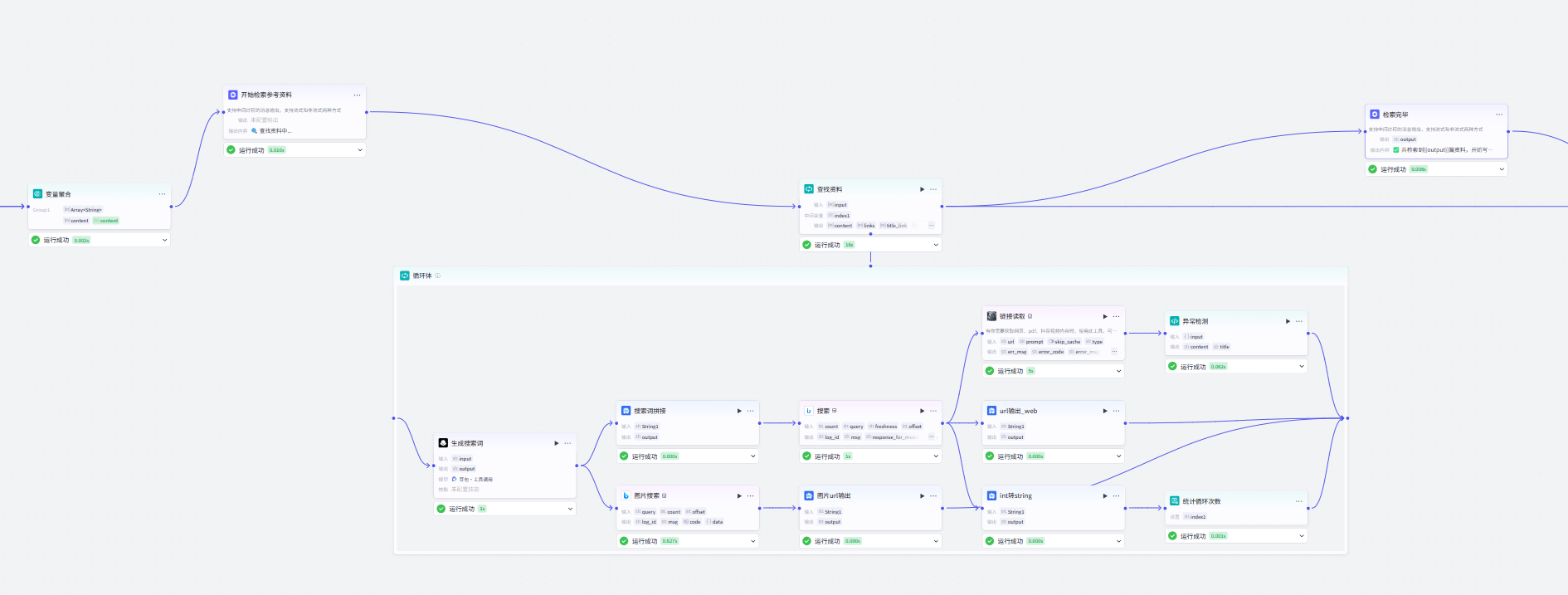Click the url输出_web node icon

coord(991,411)
